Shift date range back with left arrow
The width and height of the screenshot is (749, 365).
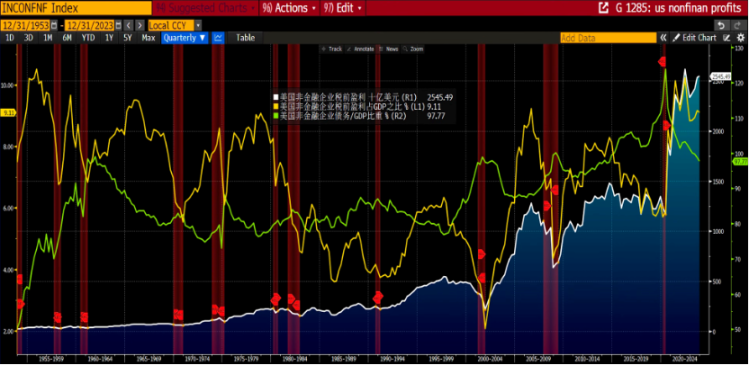click(x=129, y=25)
